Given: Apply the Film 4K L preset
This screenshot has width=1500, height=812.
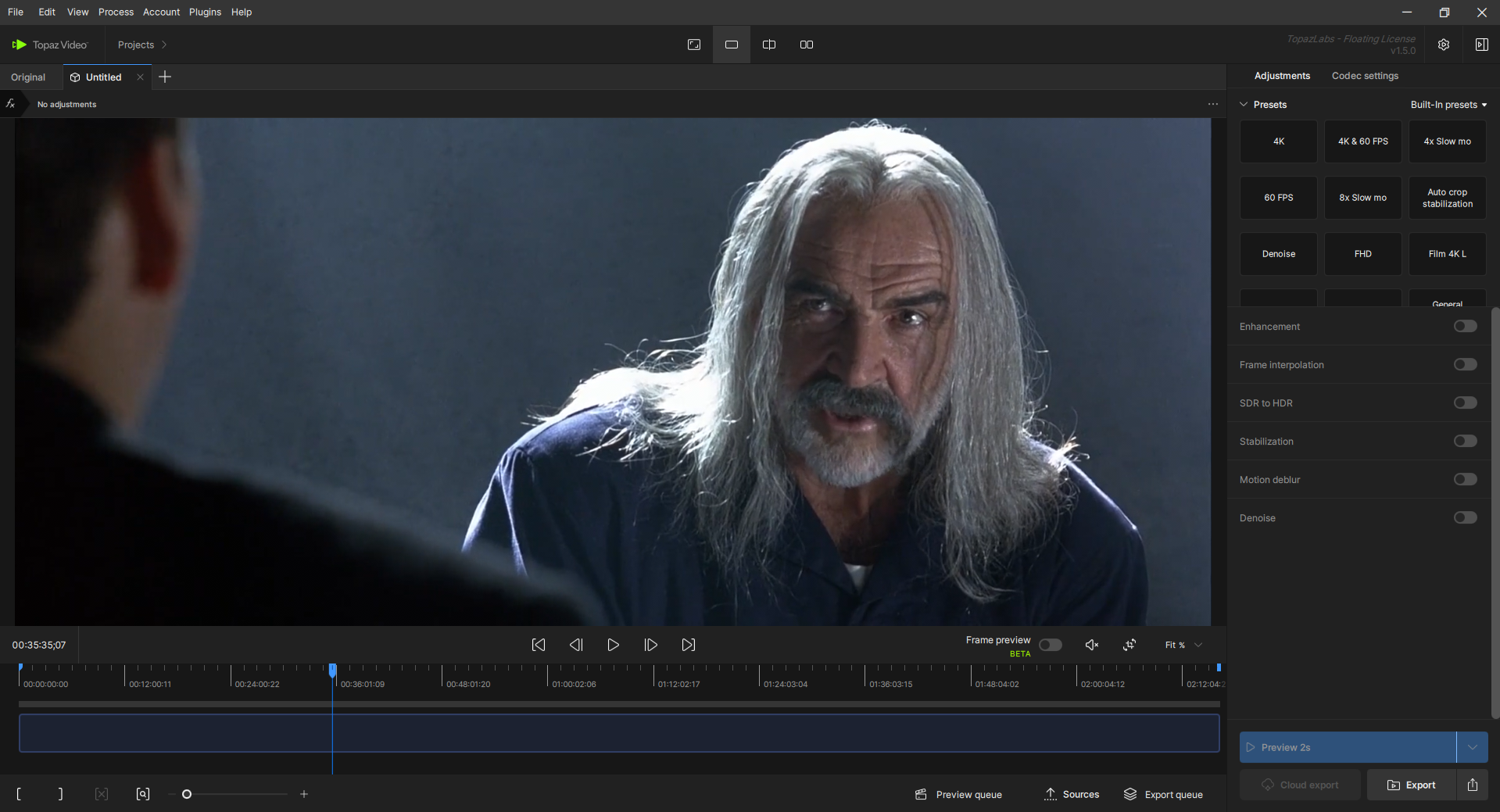Looking at the screenshot, I should tap(1448, 254).
